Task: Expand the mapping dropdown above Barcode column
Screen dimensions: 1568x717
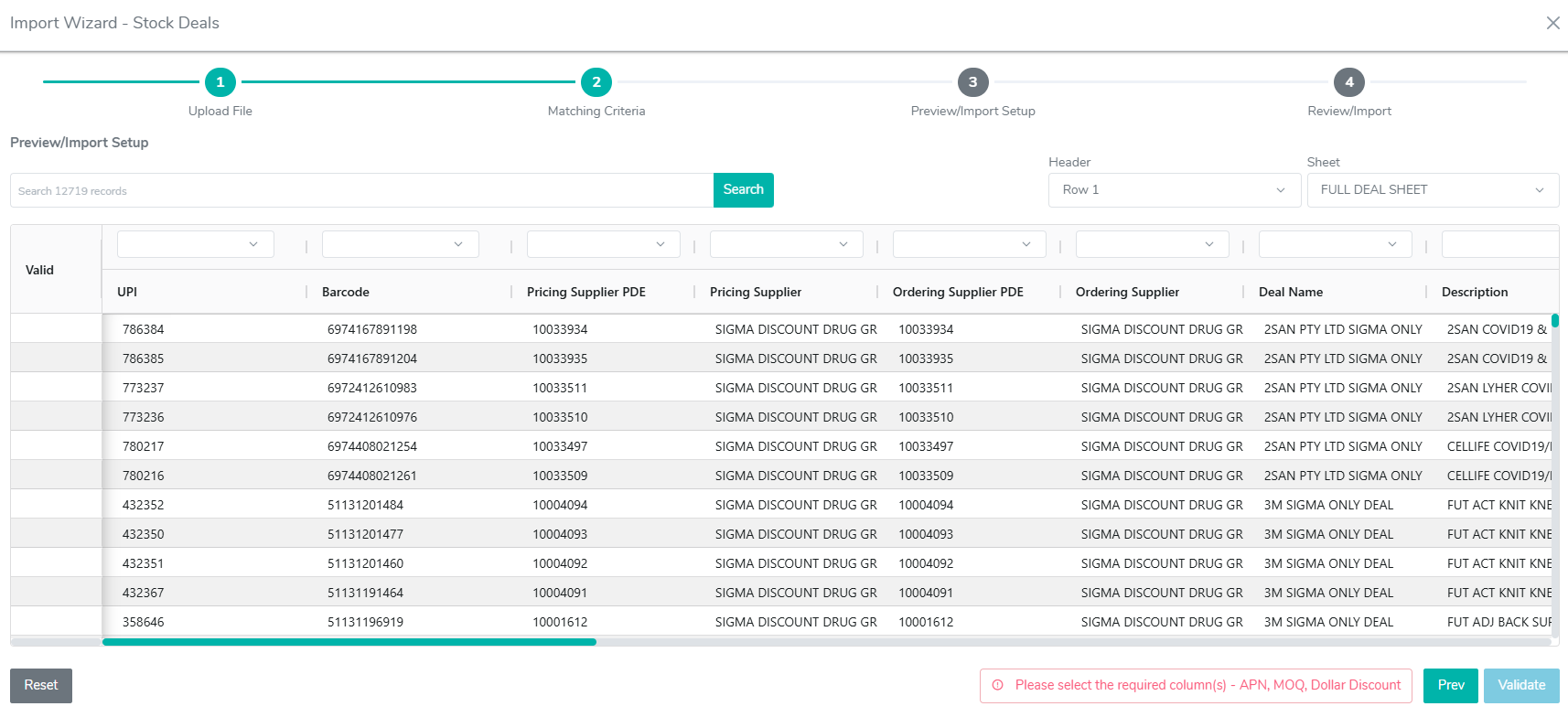Action: [x=401, y=244]
